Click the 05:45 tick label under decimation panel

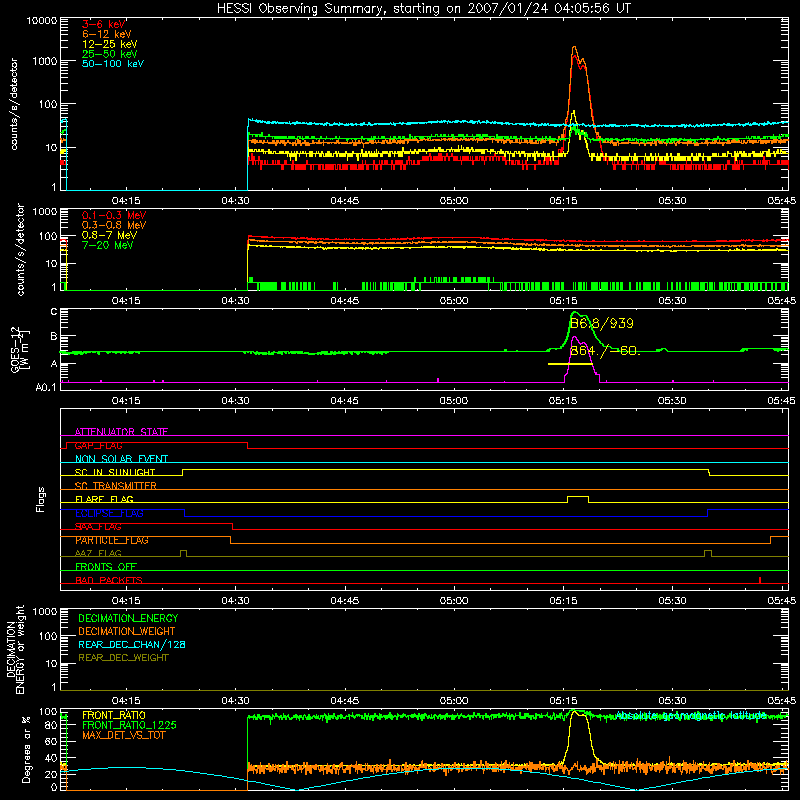coord(782,701)
